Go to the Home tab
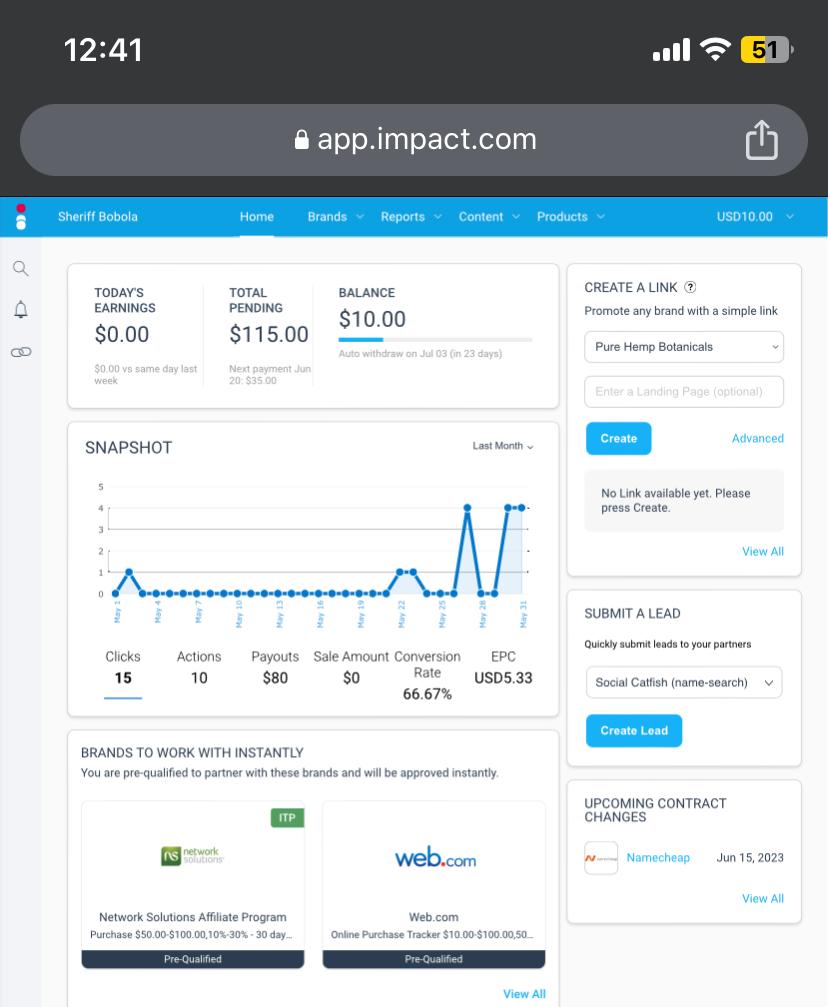The image size is (828, 1007). (x=257, y=217)
